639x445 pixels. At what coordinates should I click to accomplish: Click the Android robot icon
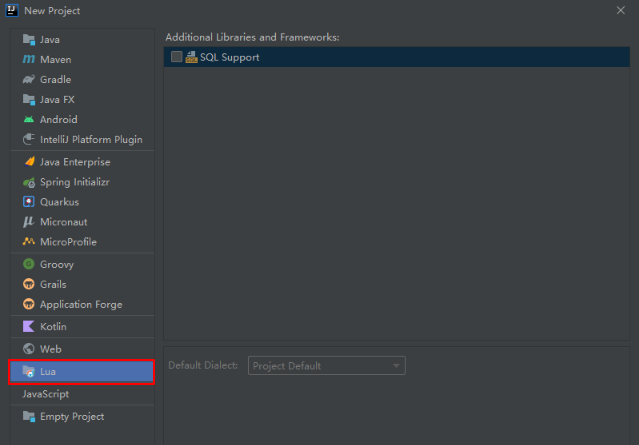[x=29, y=119]
